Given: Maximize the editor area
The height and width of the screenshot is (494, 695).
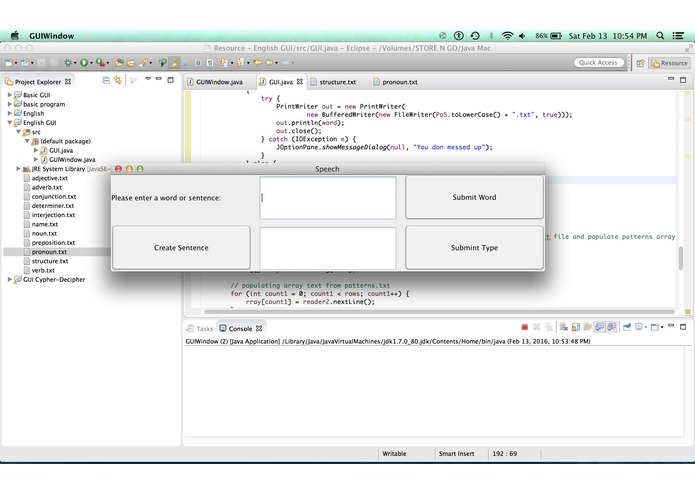Looking at the screenshot, I should (683, 80).
